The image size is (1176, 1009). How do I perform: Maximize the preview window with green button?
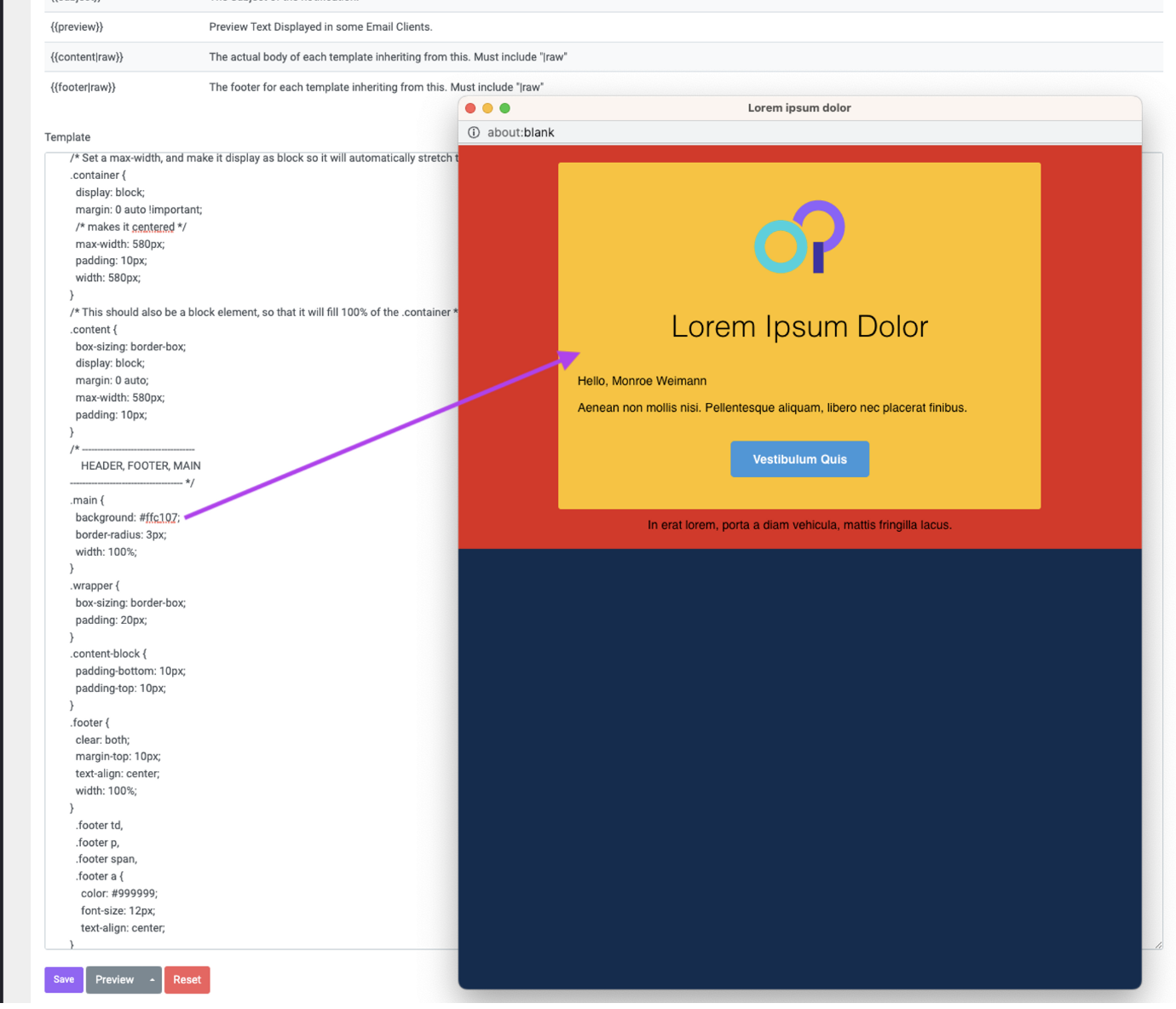click(504, 108)
